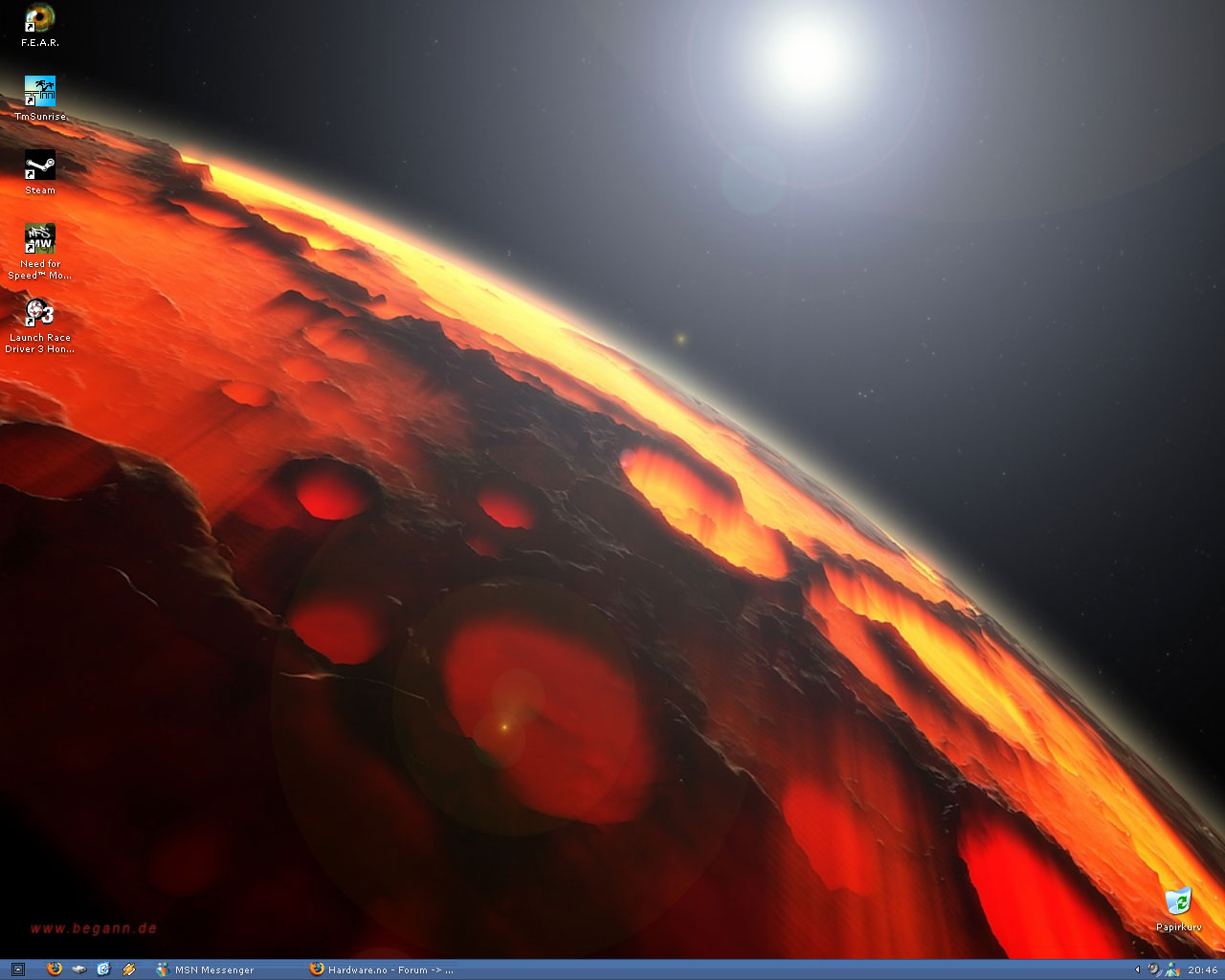
Task: Expand hidden system tray icons arrow
Action: tap(1138, 969)
